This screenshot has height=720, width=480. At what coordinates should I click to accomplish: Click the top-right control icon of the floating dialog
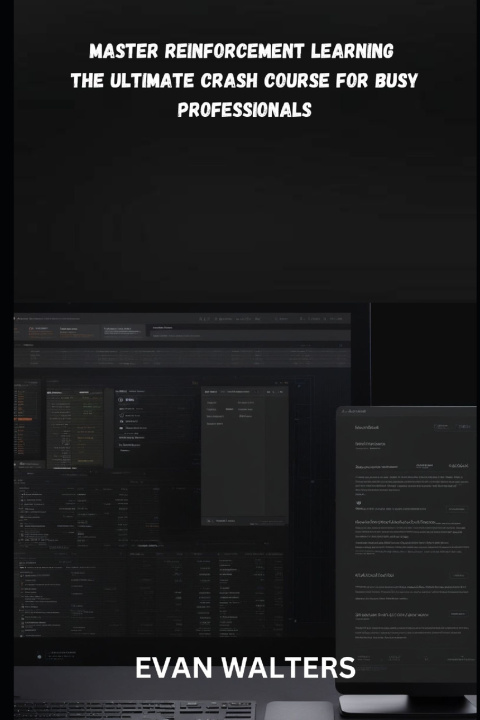(x=281, y=392)
